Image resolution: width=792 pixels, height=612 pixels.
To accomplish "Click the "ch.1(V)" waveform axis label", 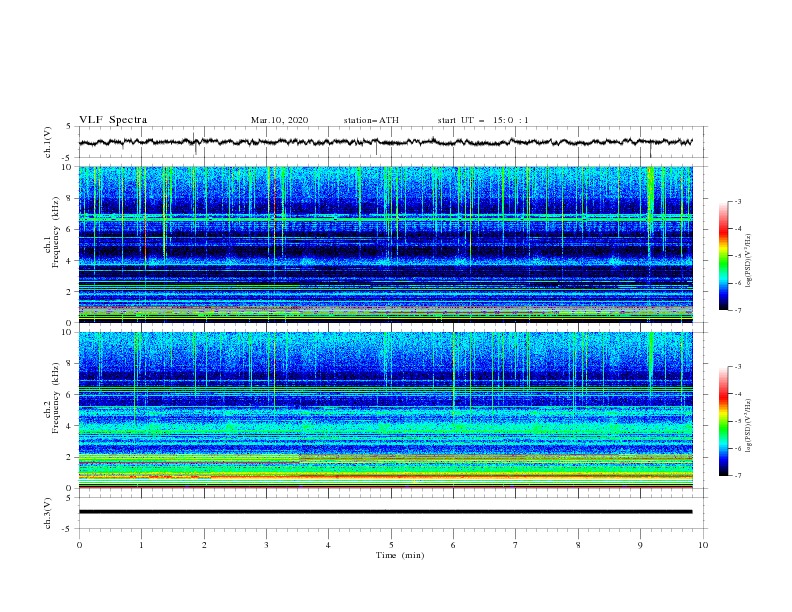I will click(x=48, y=142).
